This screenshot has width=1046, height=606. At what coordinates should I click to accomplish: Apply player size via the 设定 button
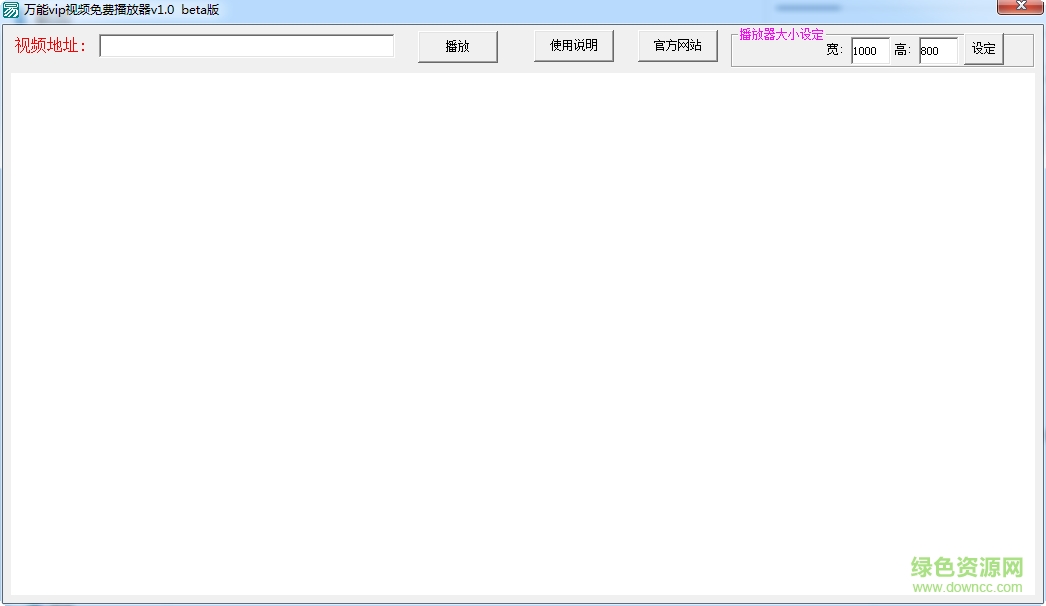[982, 49]
